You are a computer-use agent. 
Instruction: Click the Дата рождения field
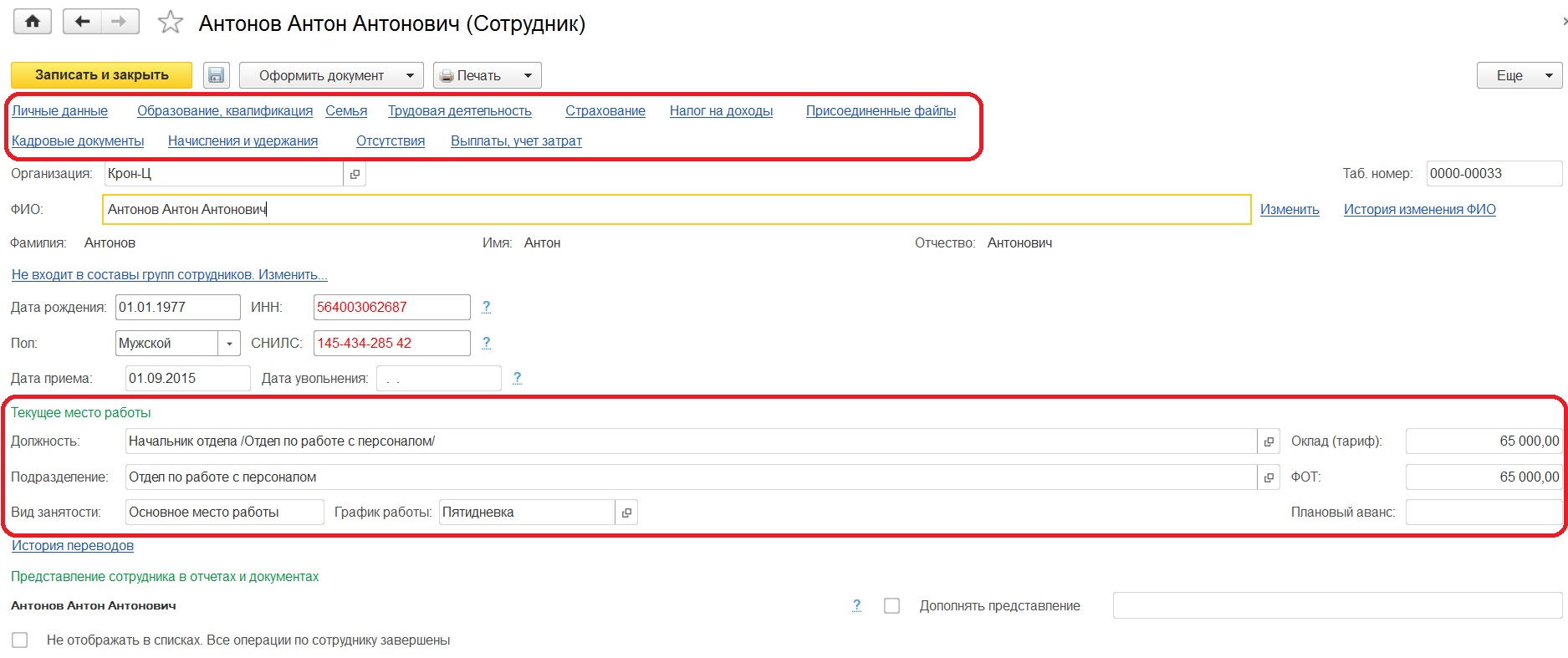[x=178, y=307]
